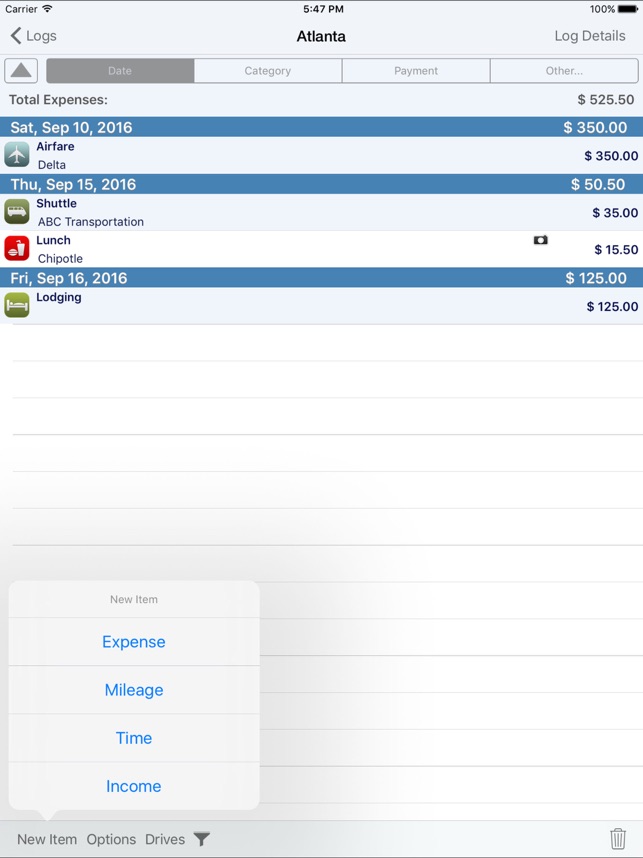Image resolution: width=643 pixels, height=858 pixels.
Task: Select Time in New Item popup
Action: click(x=134, y=738)
